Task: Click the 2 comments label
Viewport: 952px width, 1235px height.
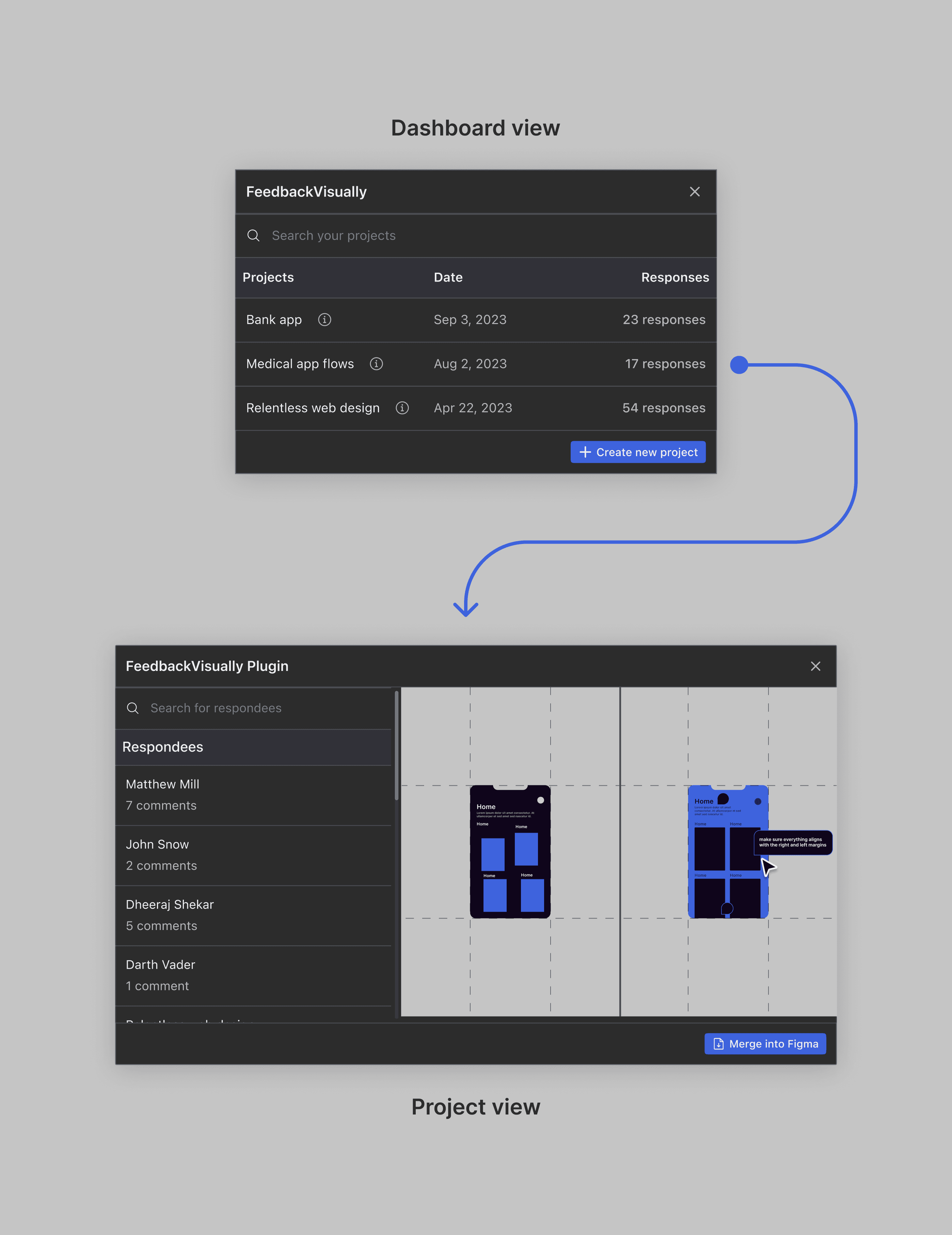Action: pyautogui.click(x=161, y=866)
